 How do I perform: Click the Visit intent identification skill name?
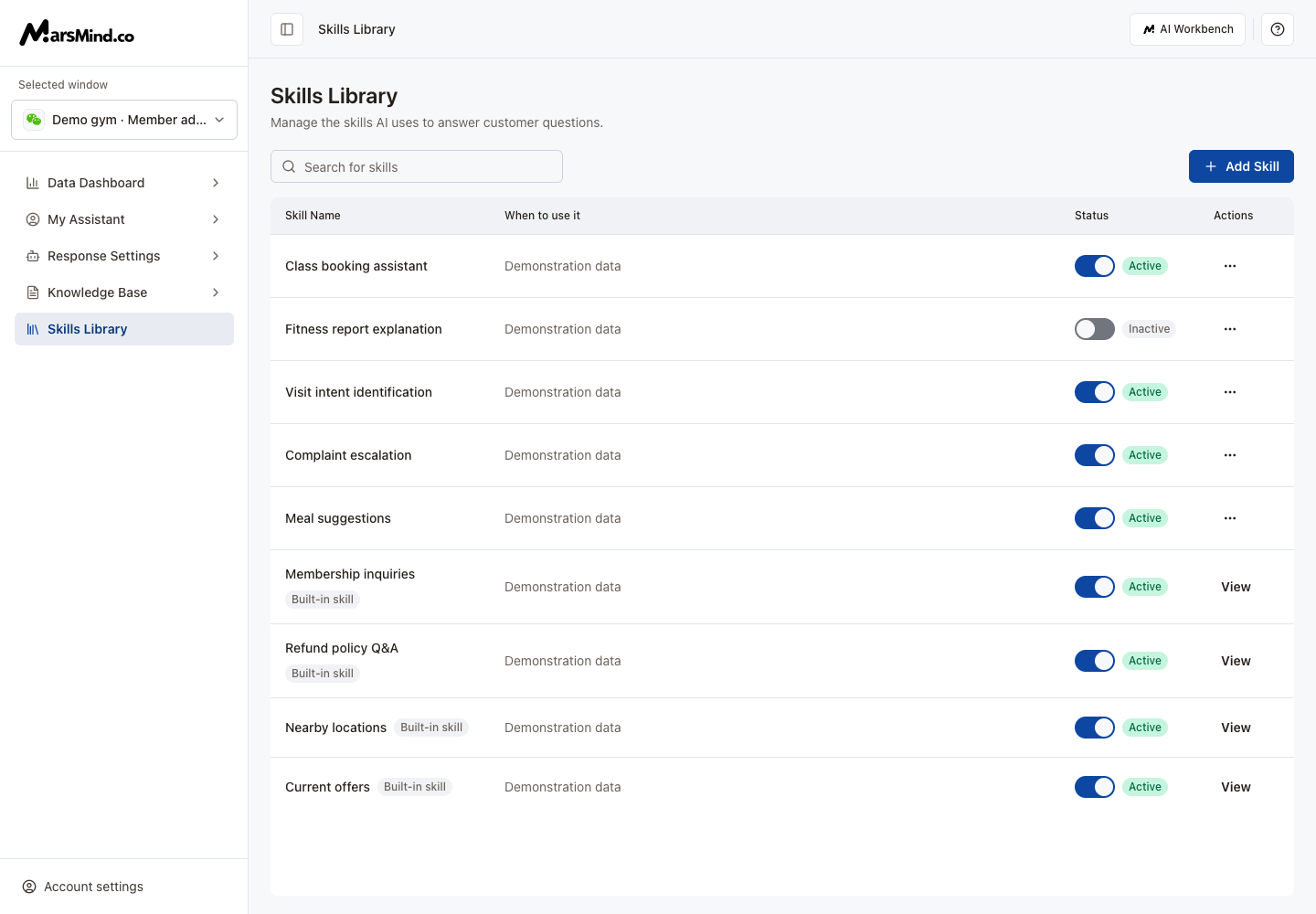[x=358, y=392]
